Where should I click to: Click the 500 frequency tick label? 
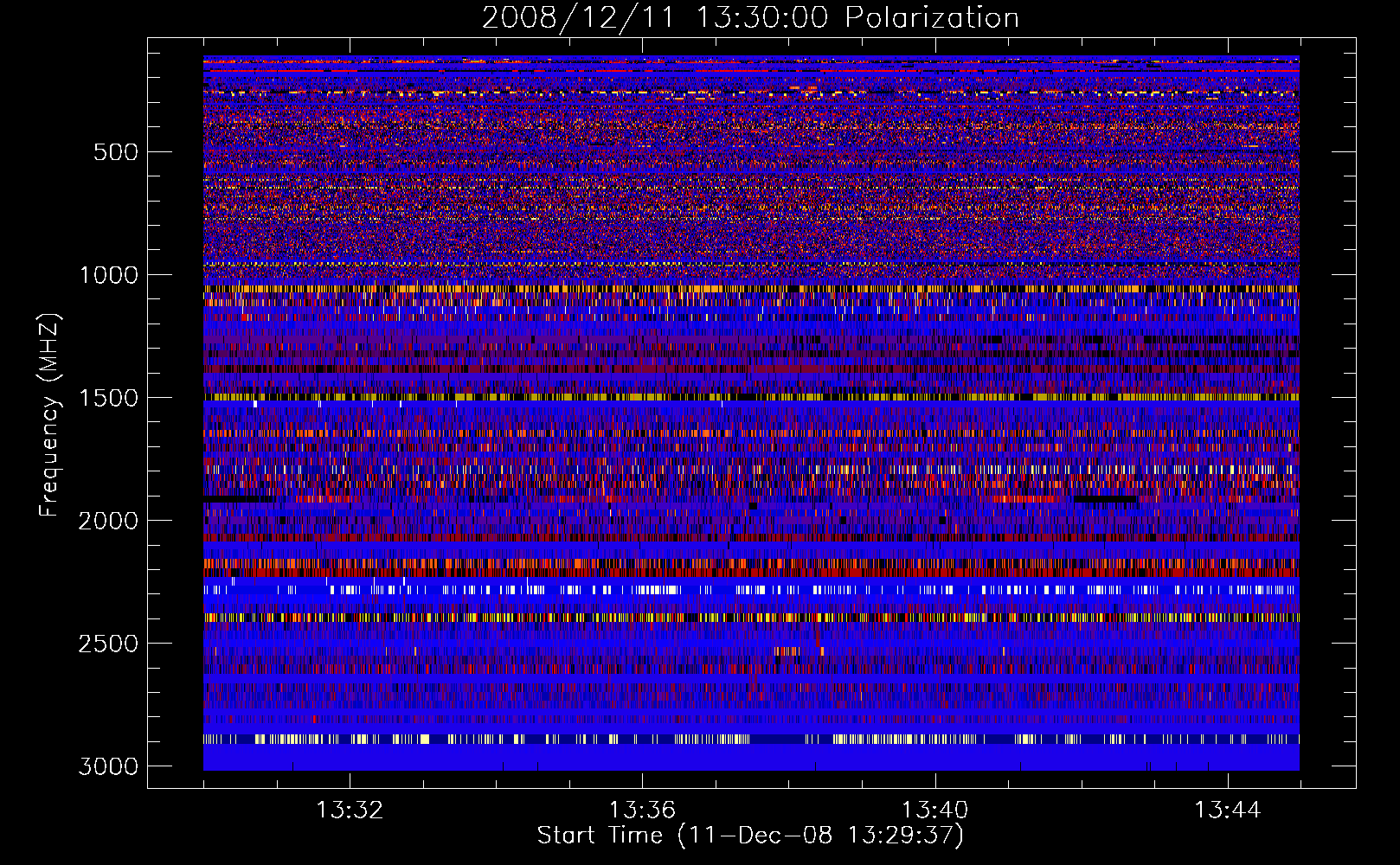click(x=115, y=152)
